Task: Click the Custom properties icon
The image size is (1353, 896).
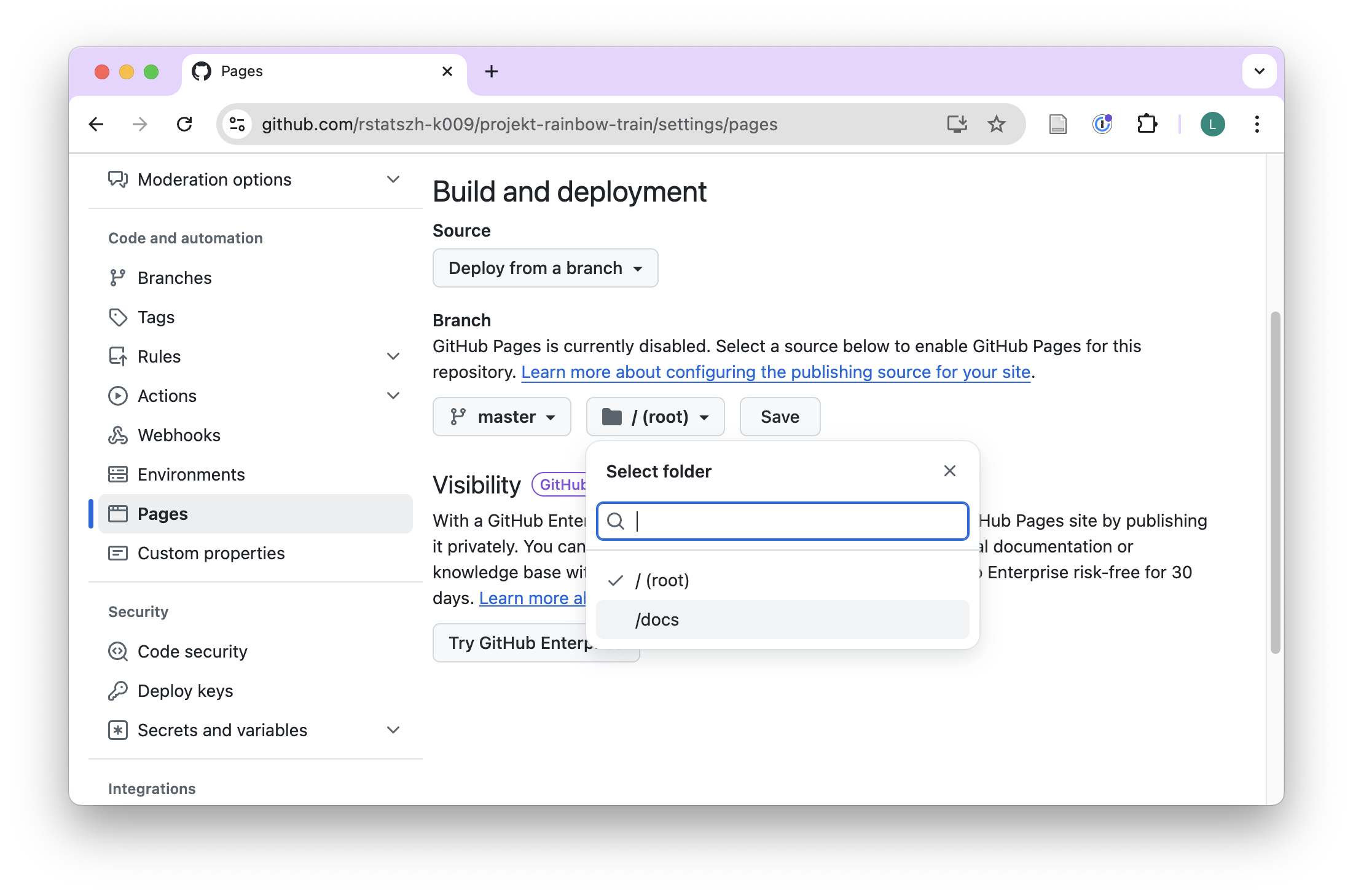Action: [x=118, y=553]
